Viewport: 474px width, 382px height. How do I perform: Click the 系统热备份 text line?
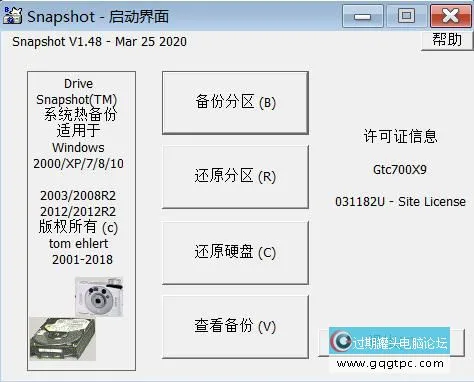point(80,114)
